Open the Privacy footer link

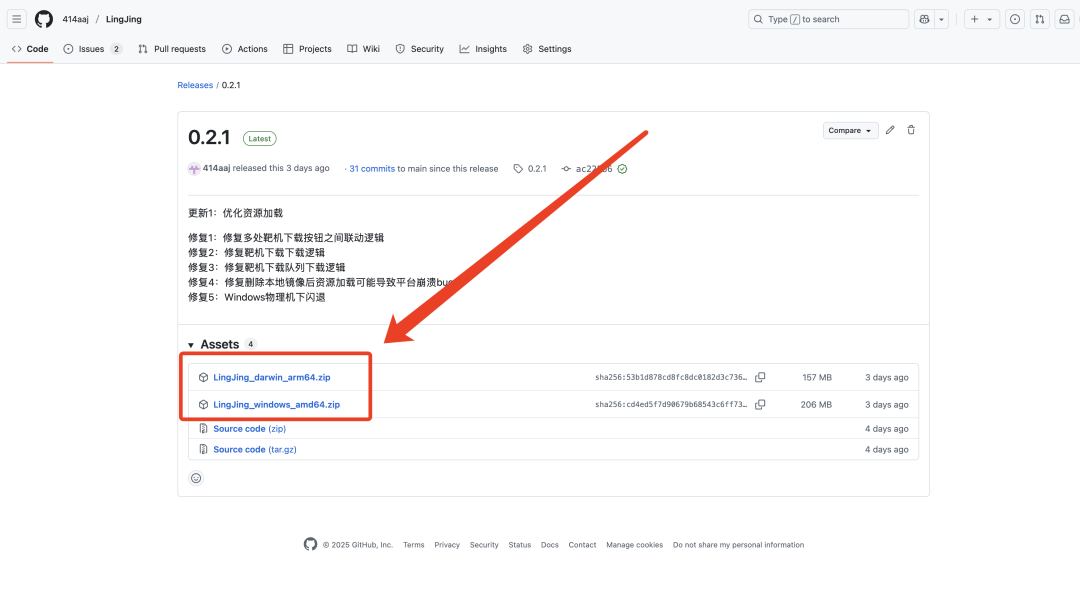point(447,545)
